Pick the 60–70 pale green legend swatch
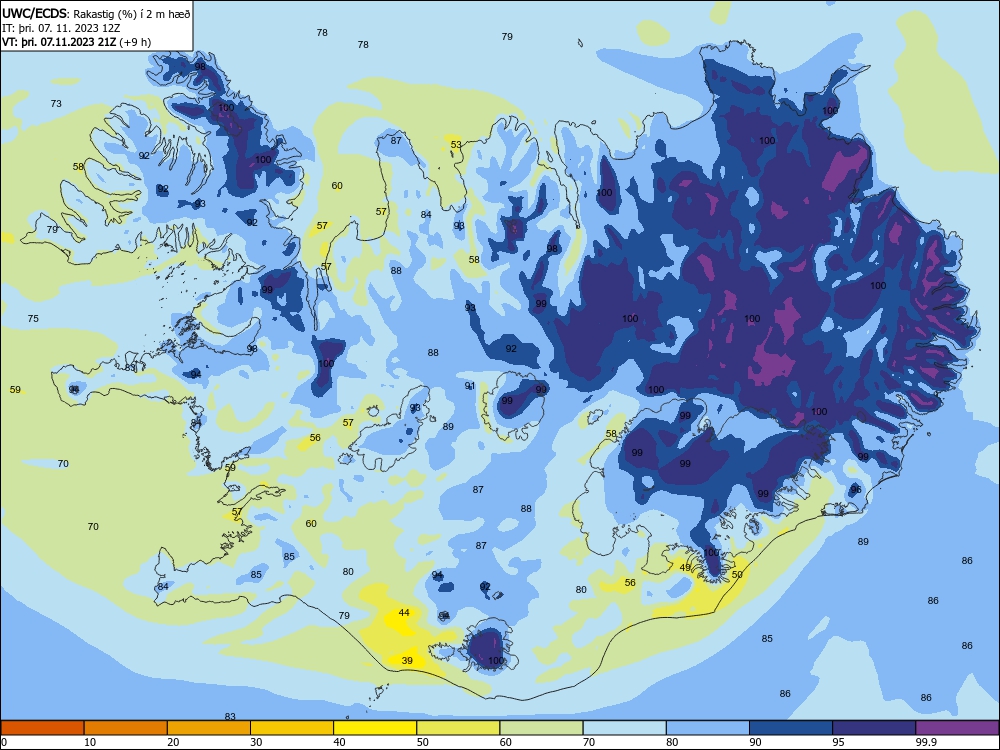The image size is (1000, 750). 541,728
